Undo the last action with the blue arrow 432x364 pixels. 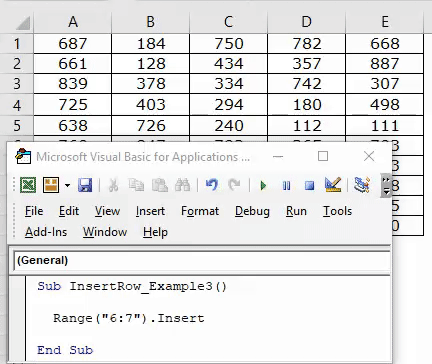[212, 185]
